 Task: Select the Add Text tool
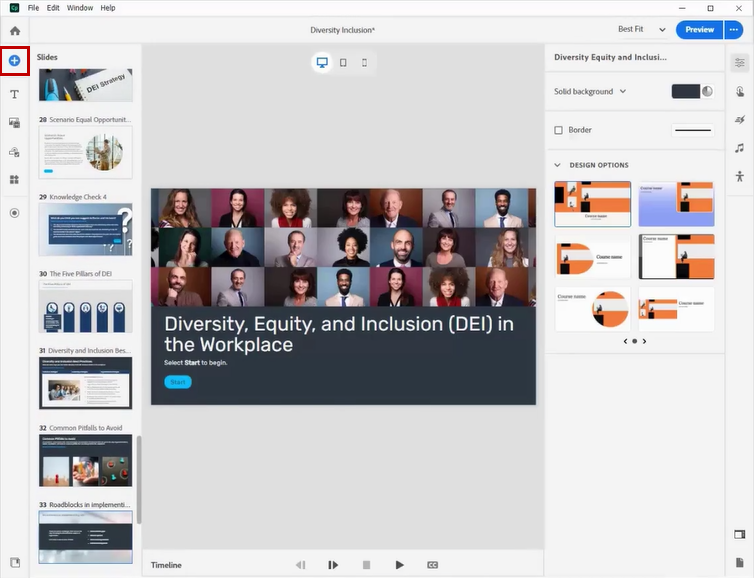14,94
